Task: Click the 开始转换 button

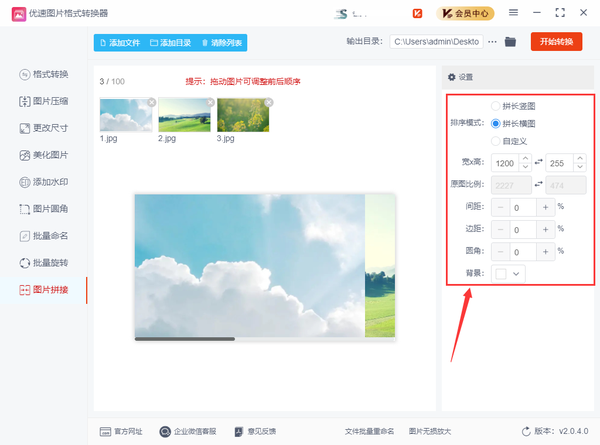Action: point(556,42)
